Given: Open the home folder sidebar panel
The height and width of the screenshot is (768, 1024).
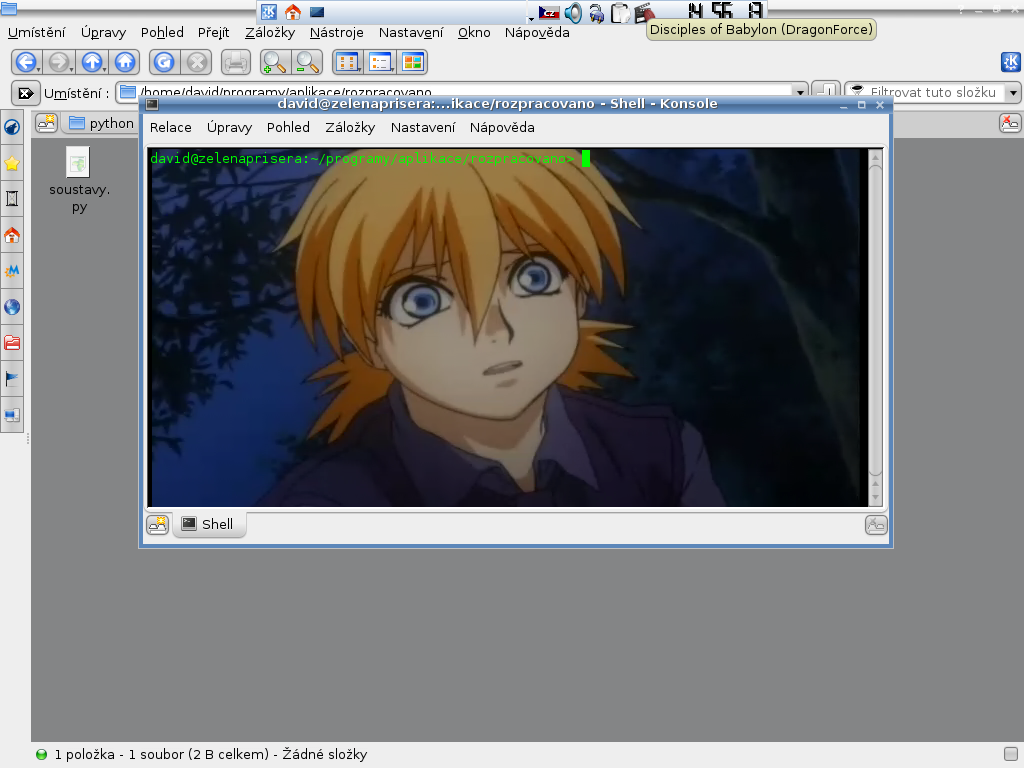Looking at the screenshot, I should coord(12,235).
